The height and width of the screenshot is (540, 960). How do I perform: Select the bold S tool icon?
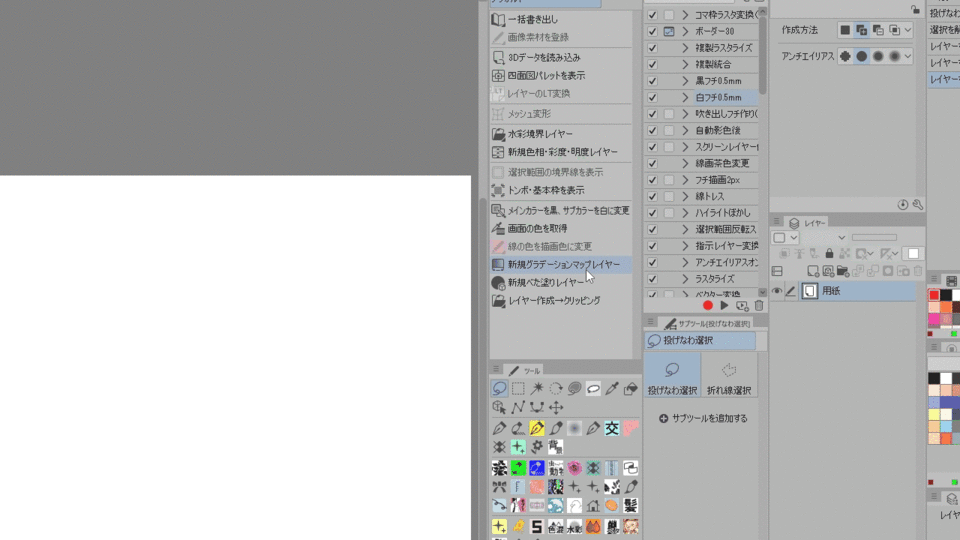pyautogui.click(x=537, y=526)
